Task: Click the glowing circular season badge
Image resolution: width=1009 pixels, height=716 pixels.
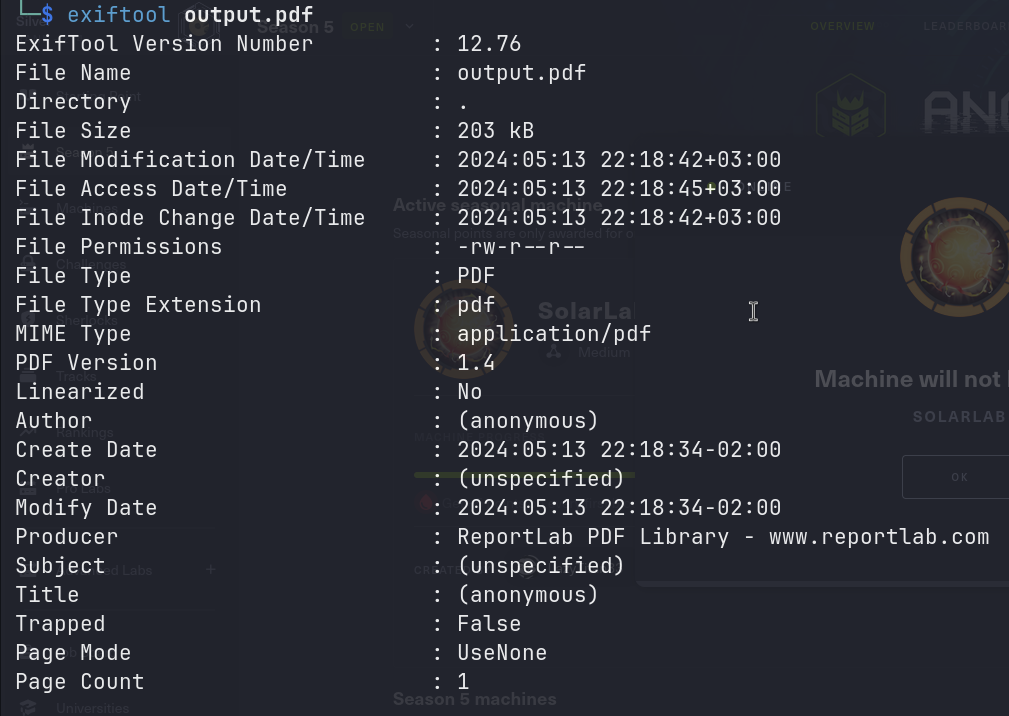Action: click(954, 254)
